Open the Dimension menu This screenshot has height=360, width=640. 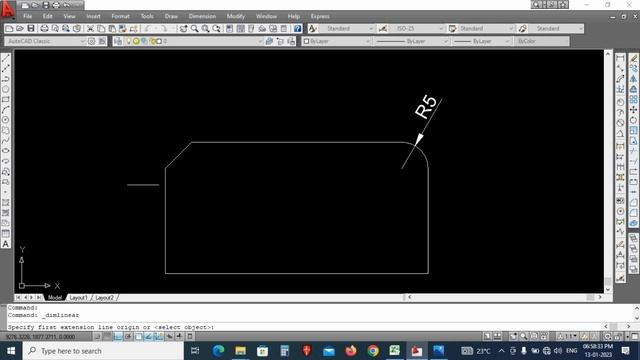(x=202, y=16)
